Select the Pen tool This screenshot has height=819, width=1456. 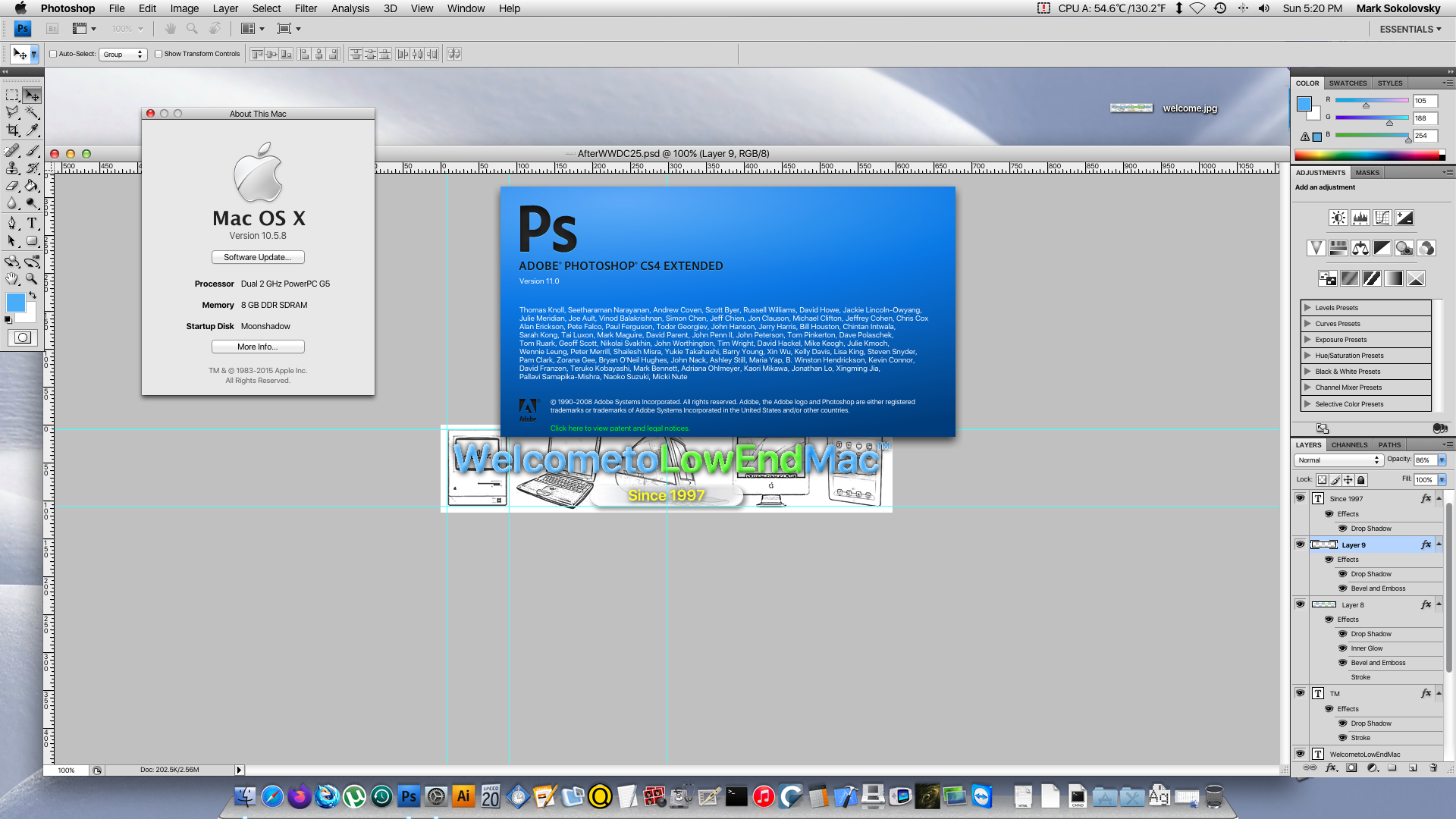point(13,223)
